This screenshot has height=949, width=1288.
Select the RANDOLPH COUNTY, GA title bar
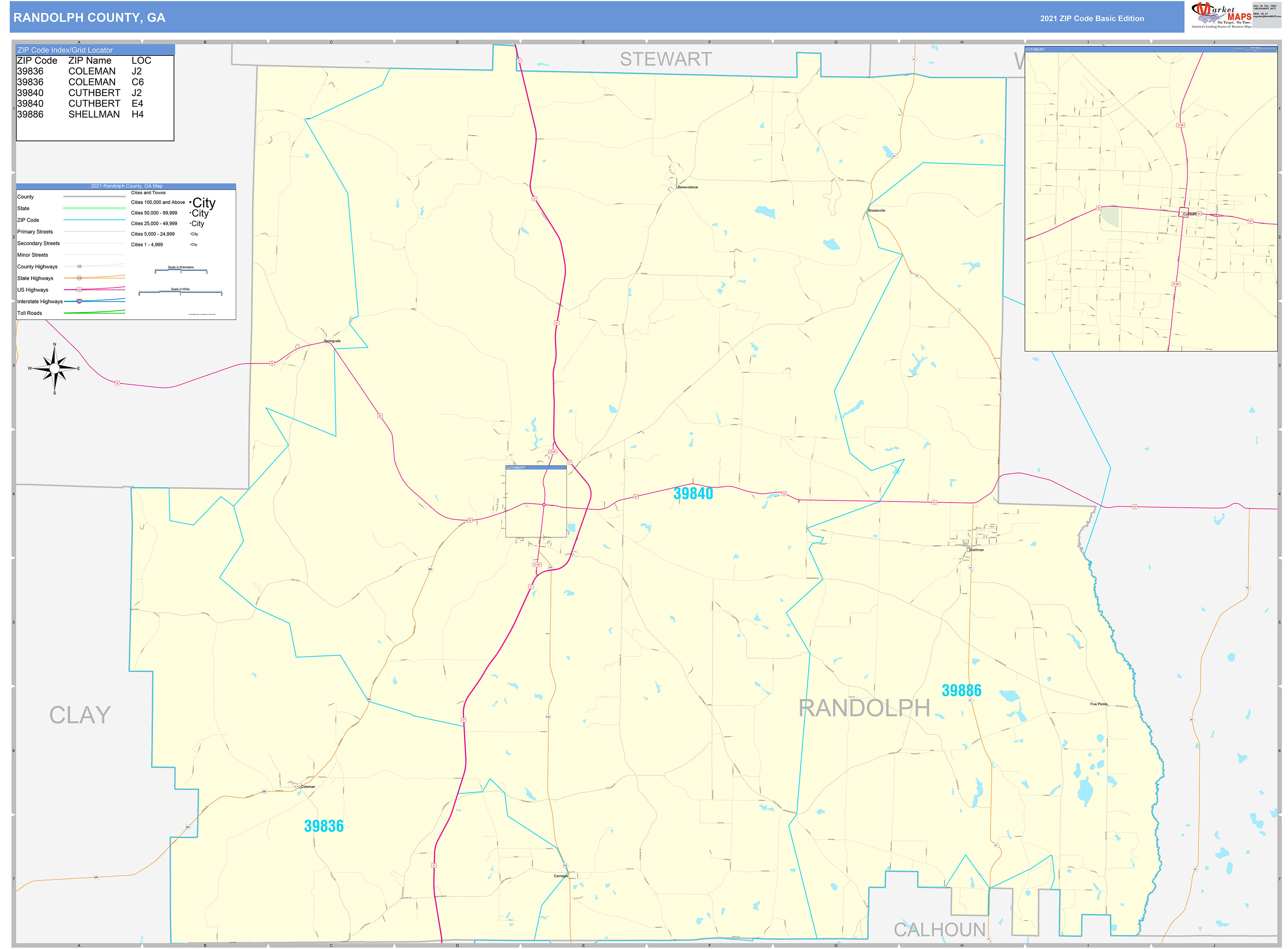point(89,18)
